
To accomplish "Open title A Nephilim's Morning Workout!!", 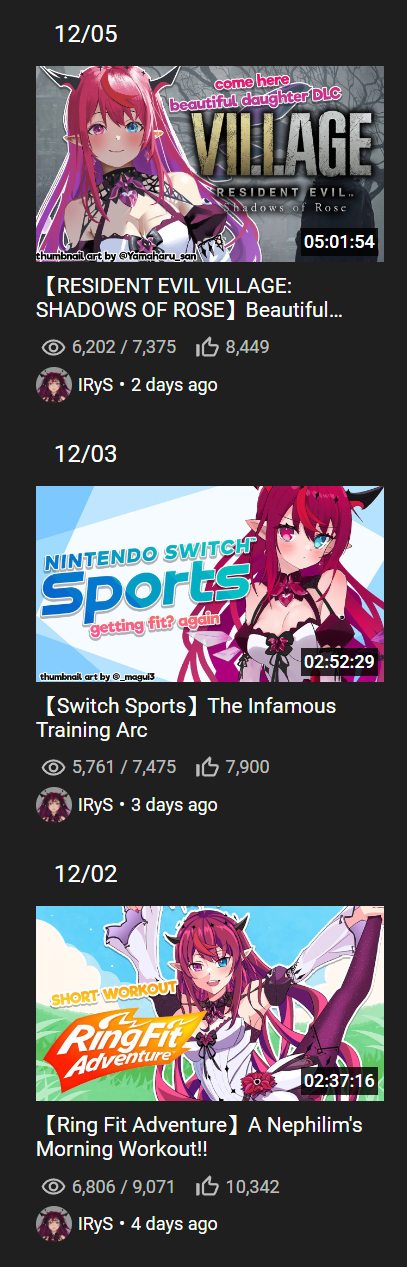I will (199, 1138).
